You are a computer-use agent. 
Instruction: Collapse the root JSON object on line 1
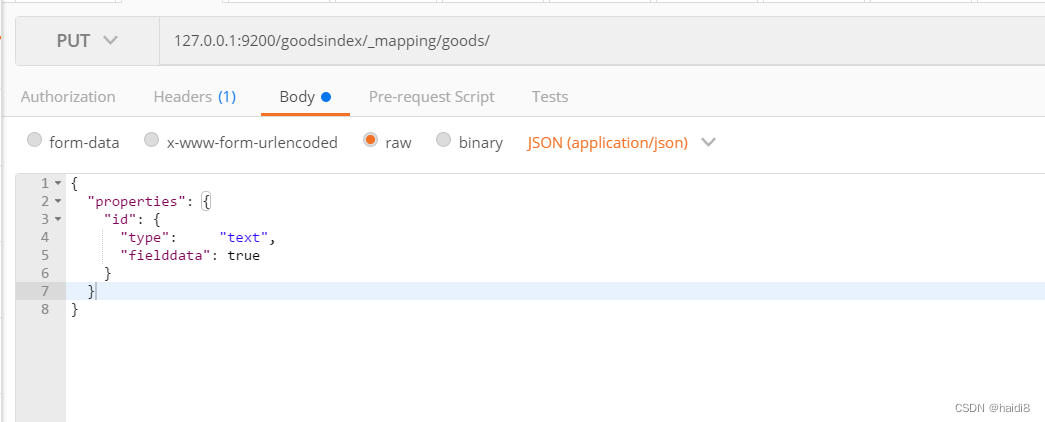57,183
